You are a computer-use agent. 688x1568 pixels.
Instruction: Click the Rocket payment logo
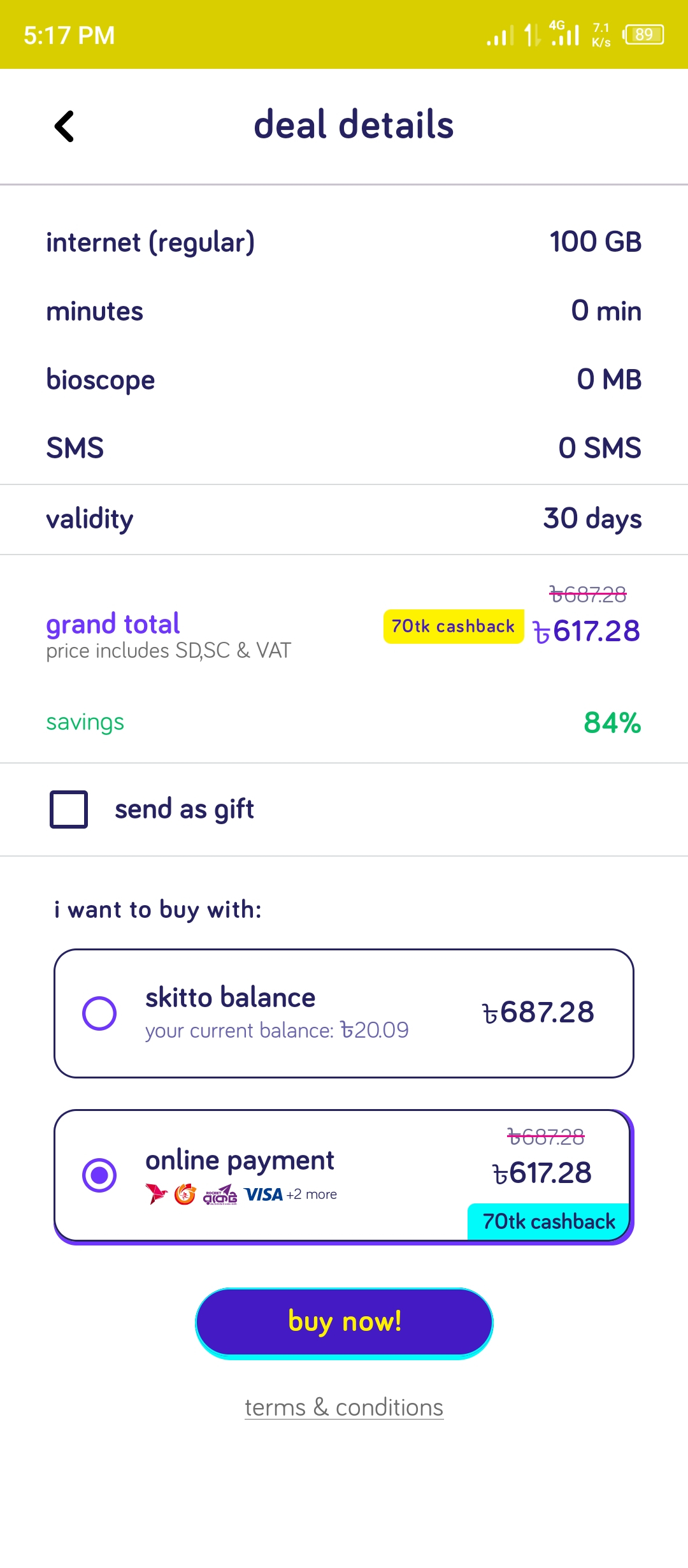[220, 1195]
